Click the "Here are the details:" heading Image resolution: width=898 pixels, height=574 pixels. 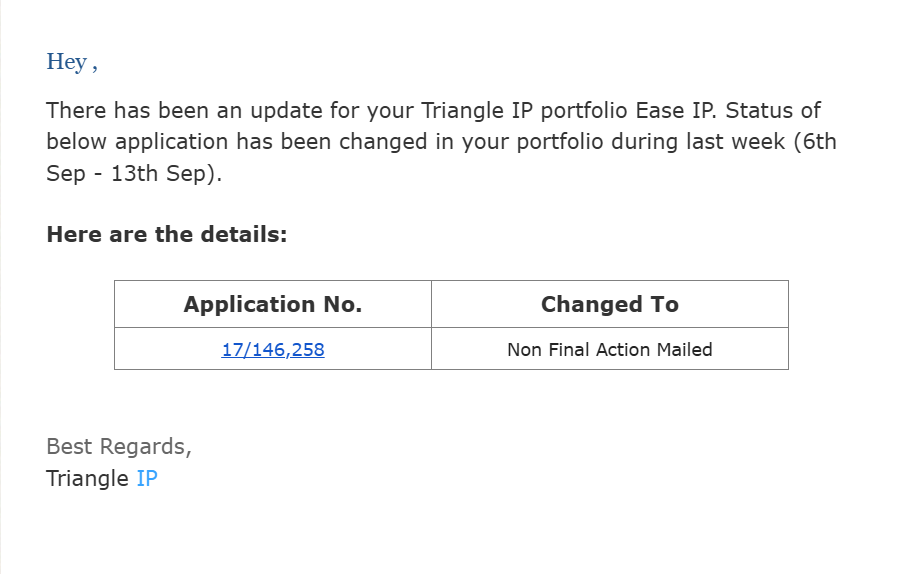[x=166, y=235]
